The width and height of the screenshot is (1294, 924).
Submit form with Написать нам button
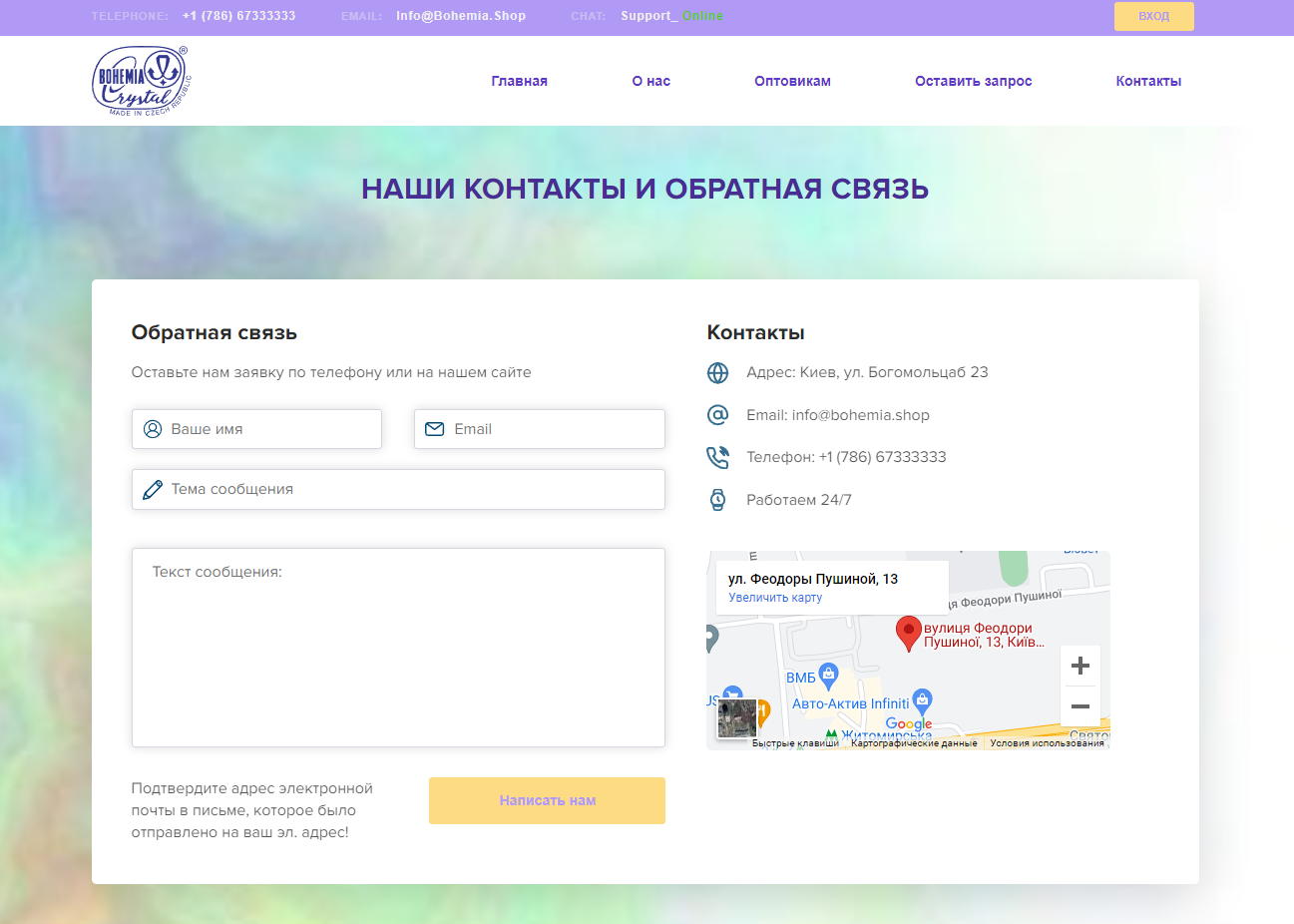(547, 800)
